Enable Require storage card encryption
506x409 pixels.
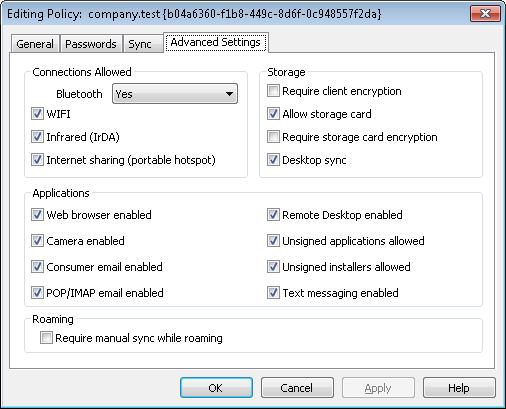pos(273,137)
